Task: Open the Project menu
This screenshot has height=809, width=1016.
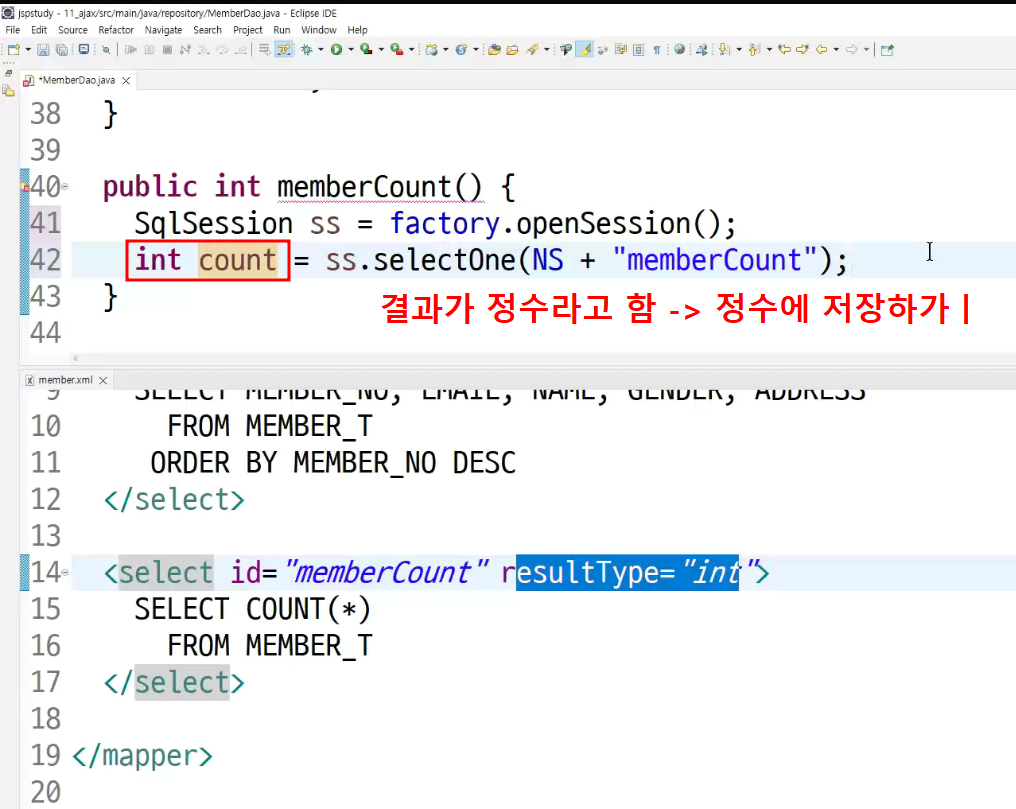Action: tap(248, 30)
